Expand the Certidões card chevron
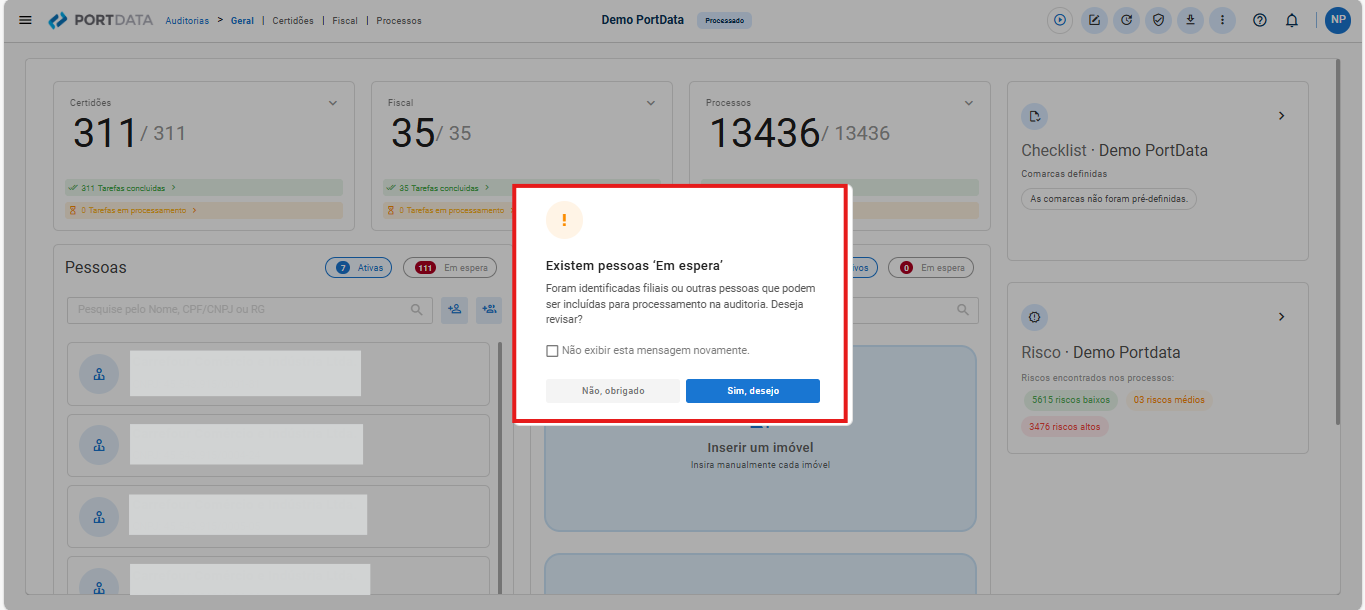Viewport: 1365px width, 610px height. pyautogui.click(x=333, y=103)
